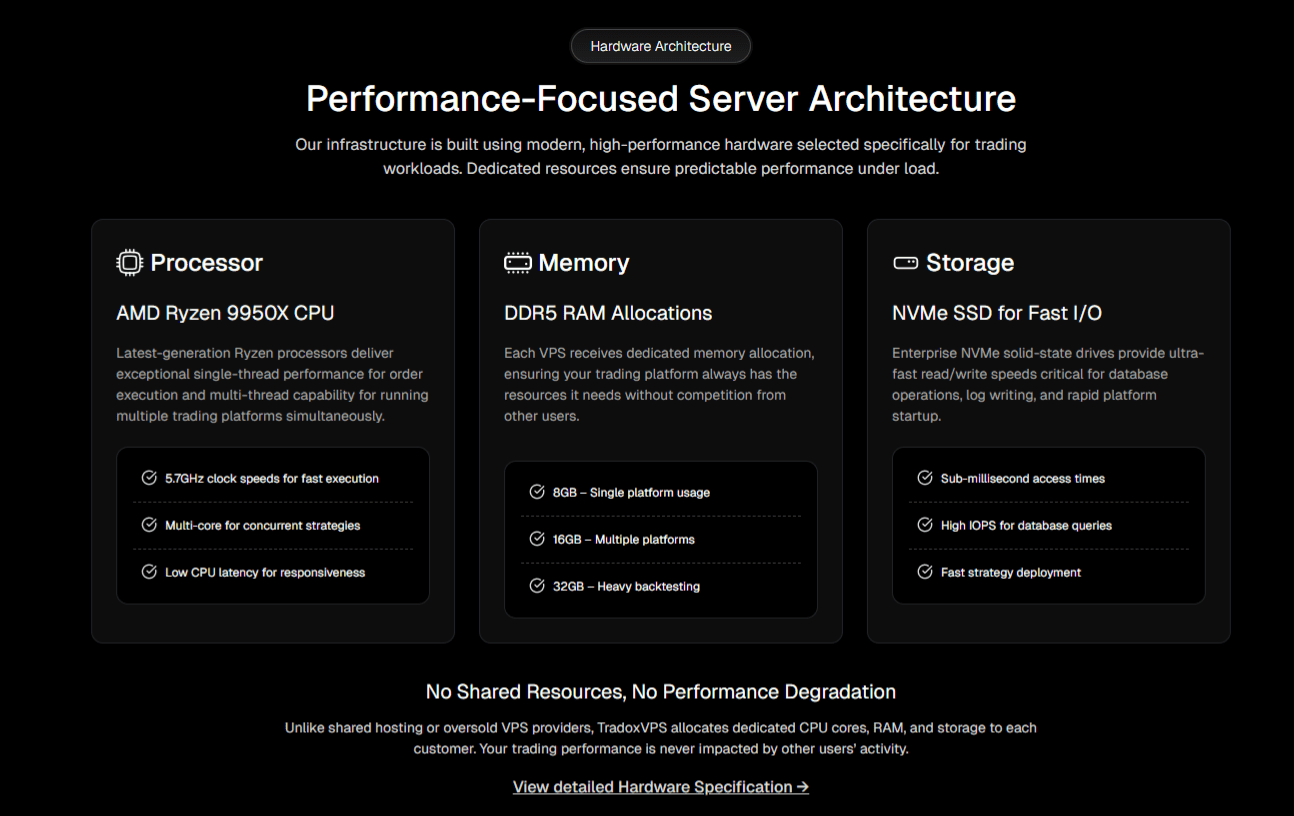Click the checkmark beside 8GB Single platform usage

[x=535, y=492]
